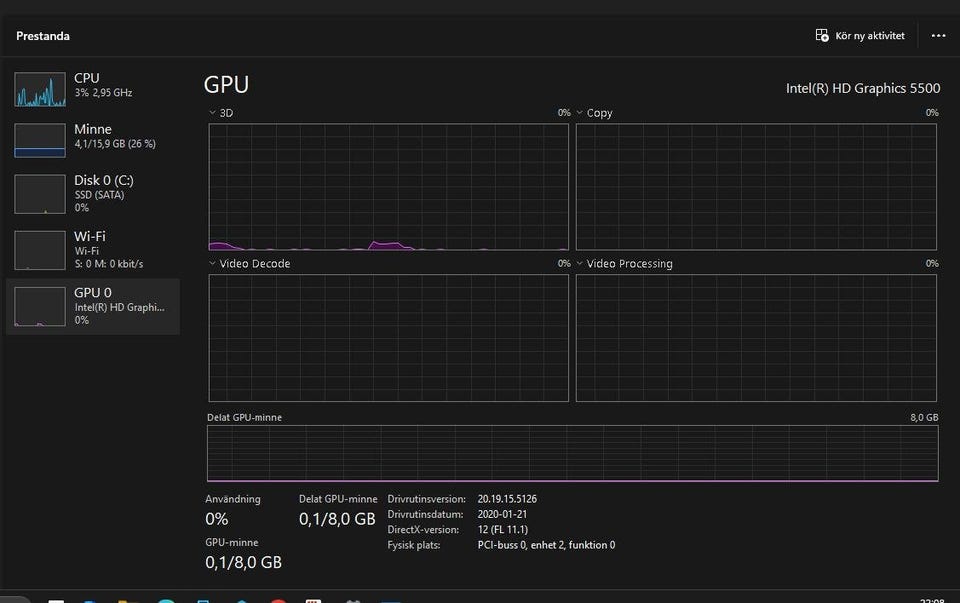Click the Prestanda page title
Screen dimensions: 960x603
[x=43, y=36]
